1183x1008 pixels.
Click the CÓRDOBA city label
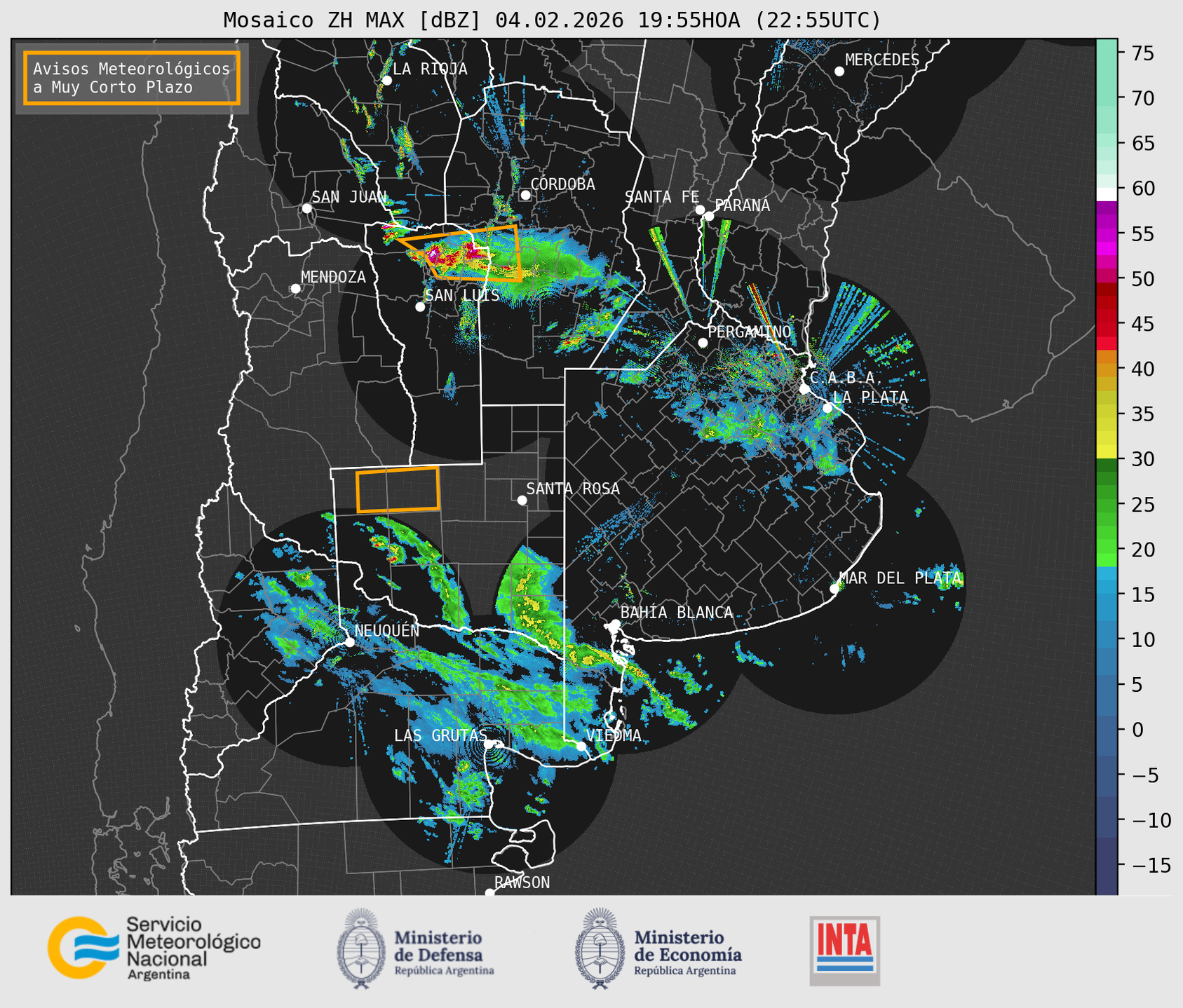pos(562,184)
